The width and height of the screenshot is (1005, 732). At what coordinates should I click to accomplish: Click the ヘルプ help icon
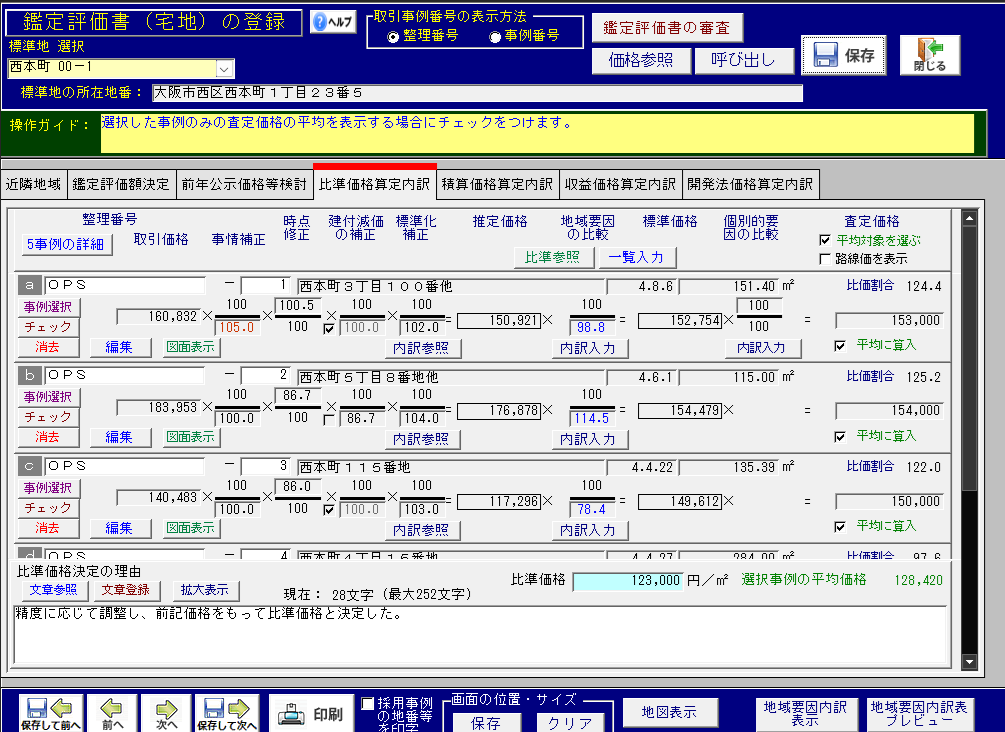[333, 23]
